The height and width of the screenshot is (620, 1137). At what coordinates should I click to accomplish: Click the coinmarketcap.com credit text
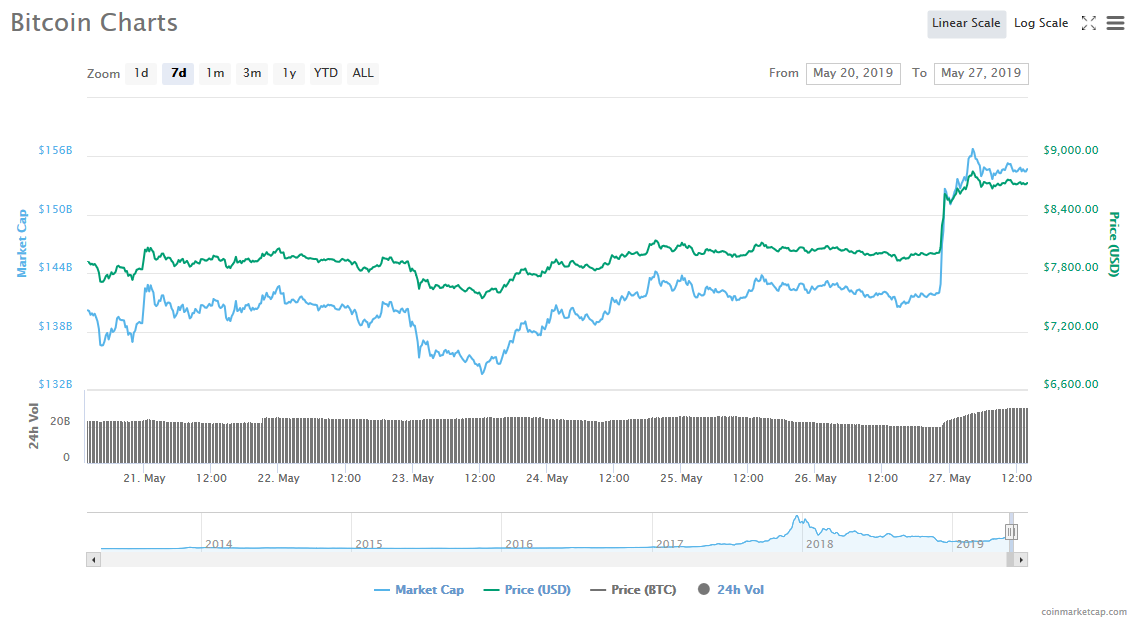[x=1083, y=612]
